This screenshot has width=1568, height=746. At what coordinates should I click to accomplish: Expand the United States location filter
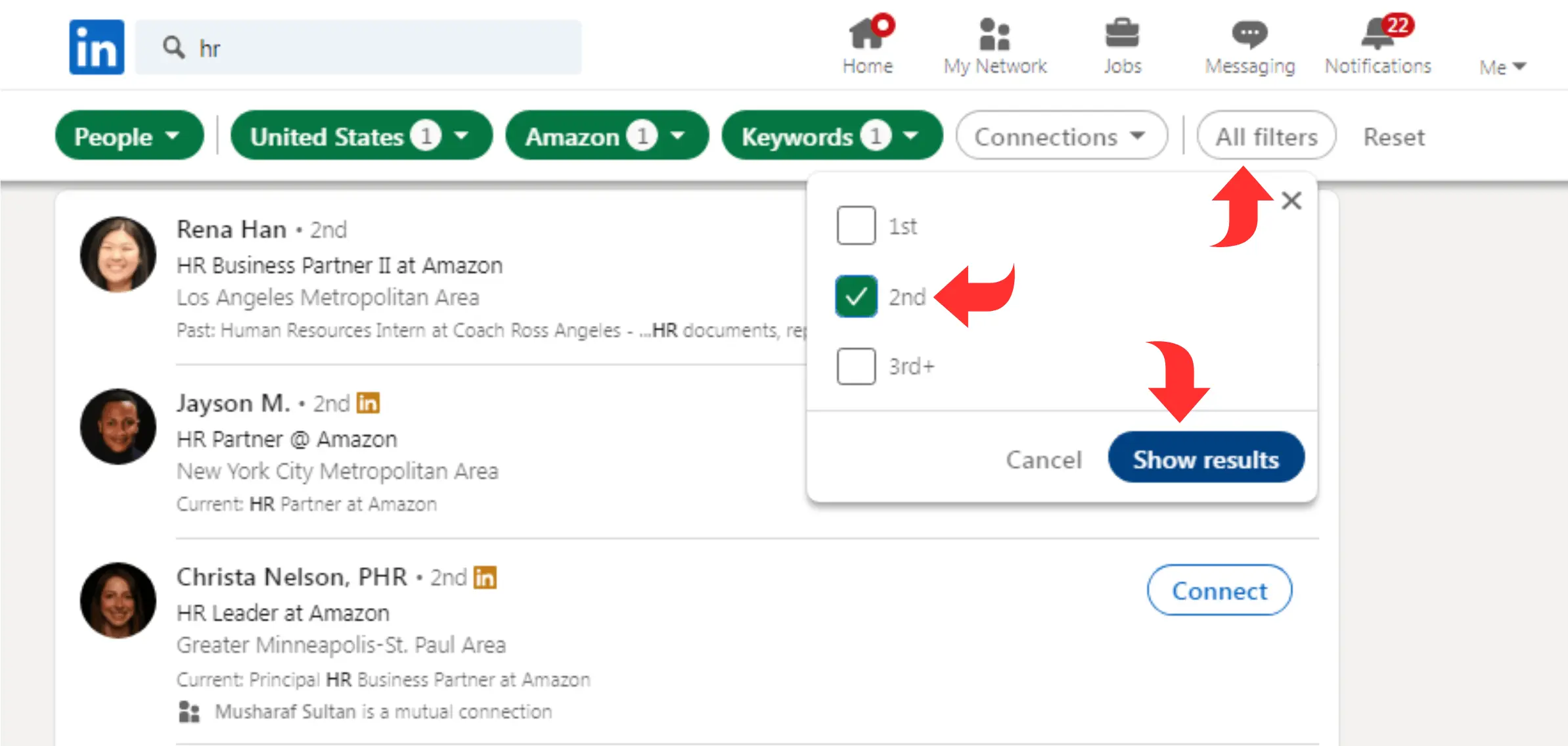(361, 136)
